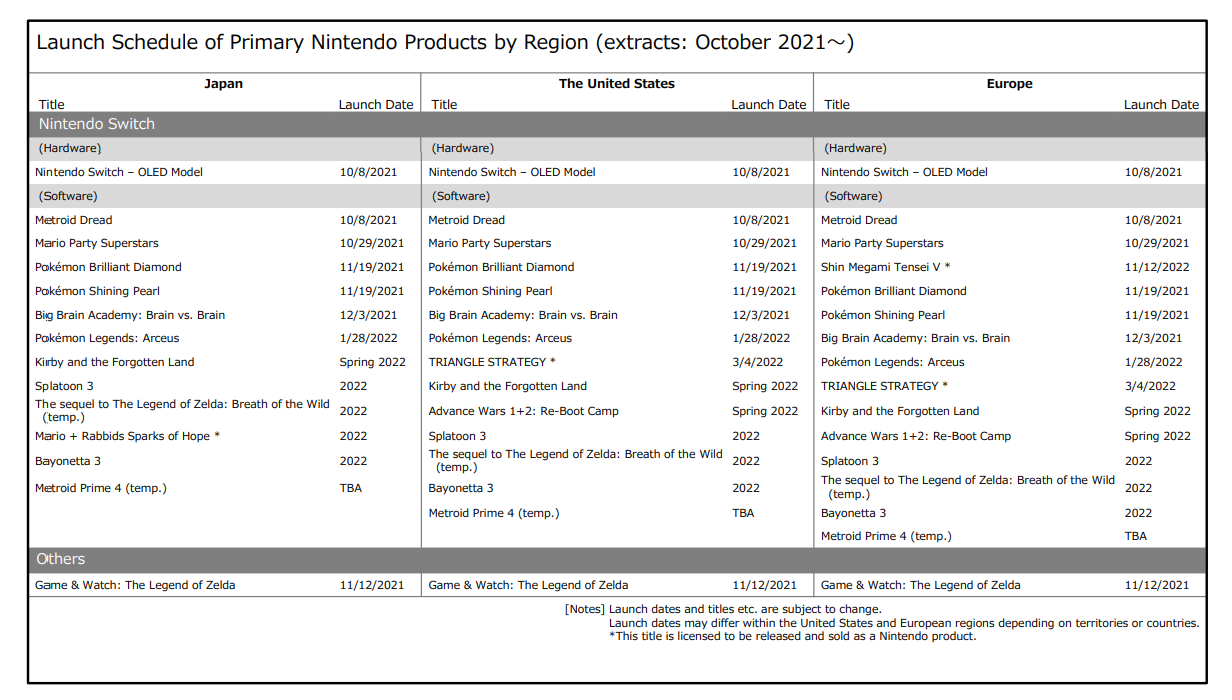Click TRIANGLE STRATEGY in United States column

tap(491, 362)
